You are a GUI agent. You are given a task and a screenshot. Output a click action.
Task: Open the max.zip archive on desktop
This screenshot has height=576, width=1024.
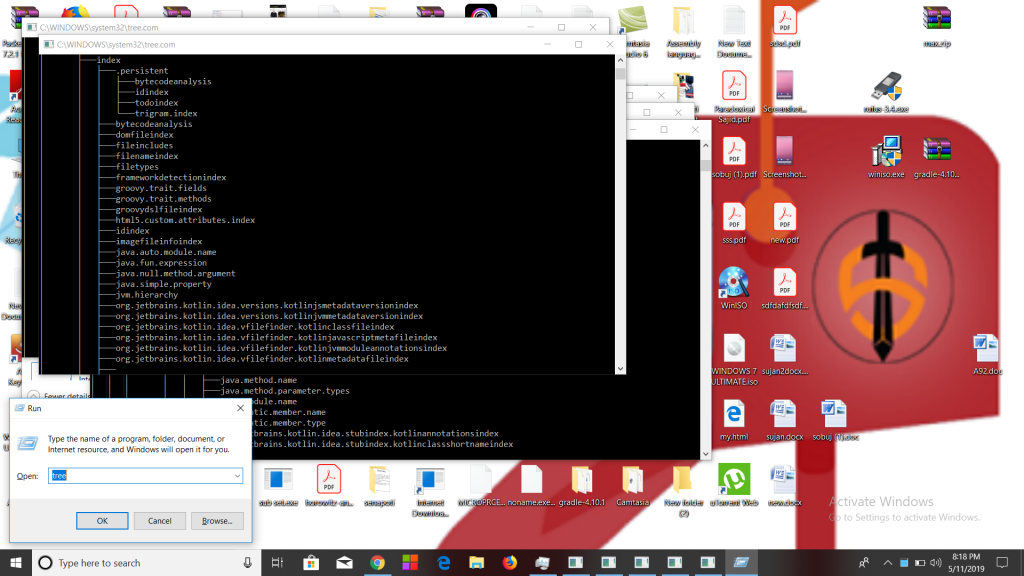point(935,21)
